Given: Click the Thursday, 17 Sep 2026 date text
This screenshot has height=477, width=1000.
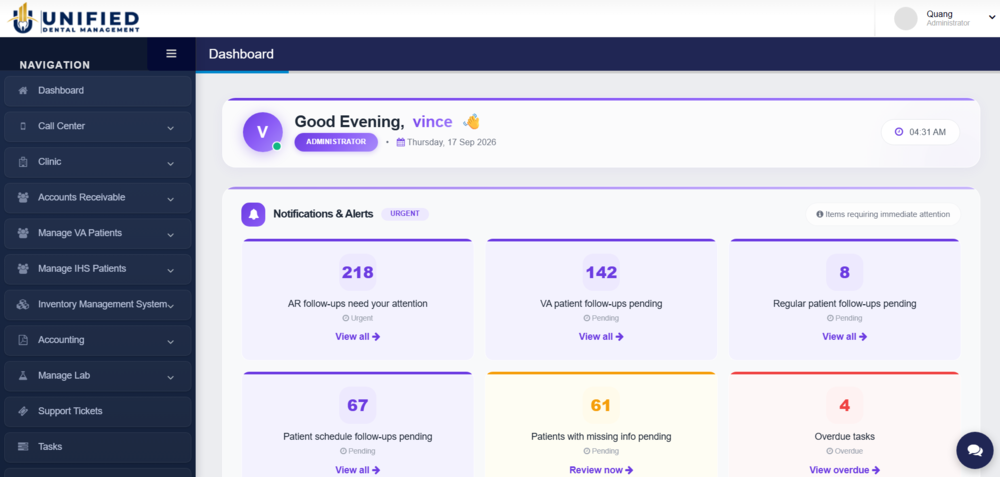Looking at the screenshot, I should (452, 142).
